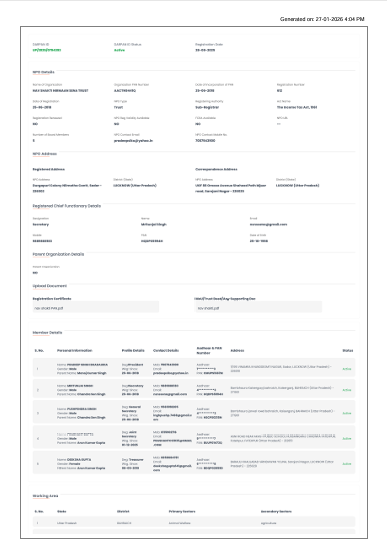Open the Registration Certificate PDF file field
This screenshot has width=387, height=555.
(96, 308)
